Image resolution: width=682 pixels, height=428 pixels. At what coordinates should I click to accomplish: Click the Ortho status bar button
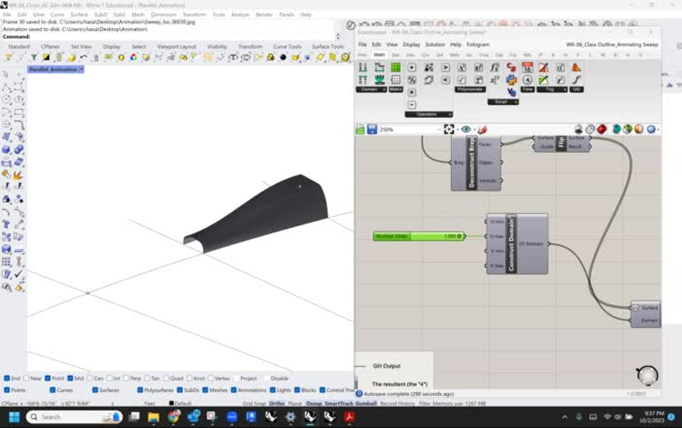[x=277, y=403]
